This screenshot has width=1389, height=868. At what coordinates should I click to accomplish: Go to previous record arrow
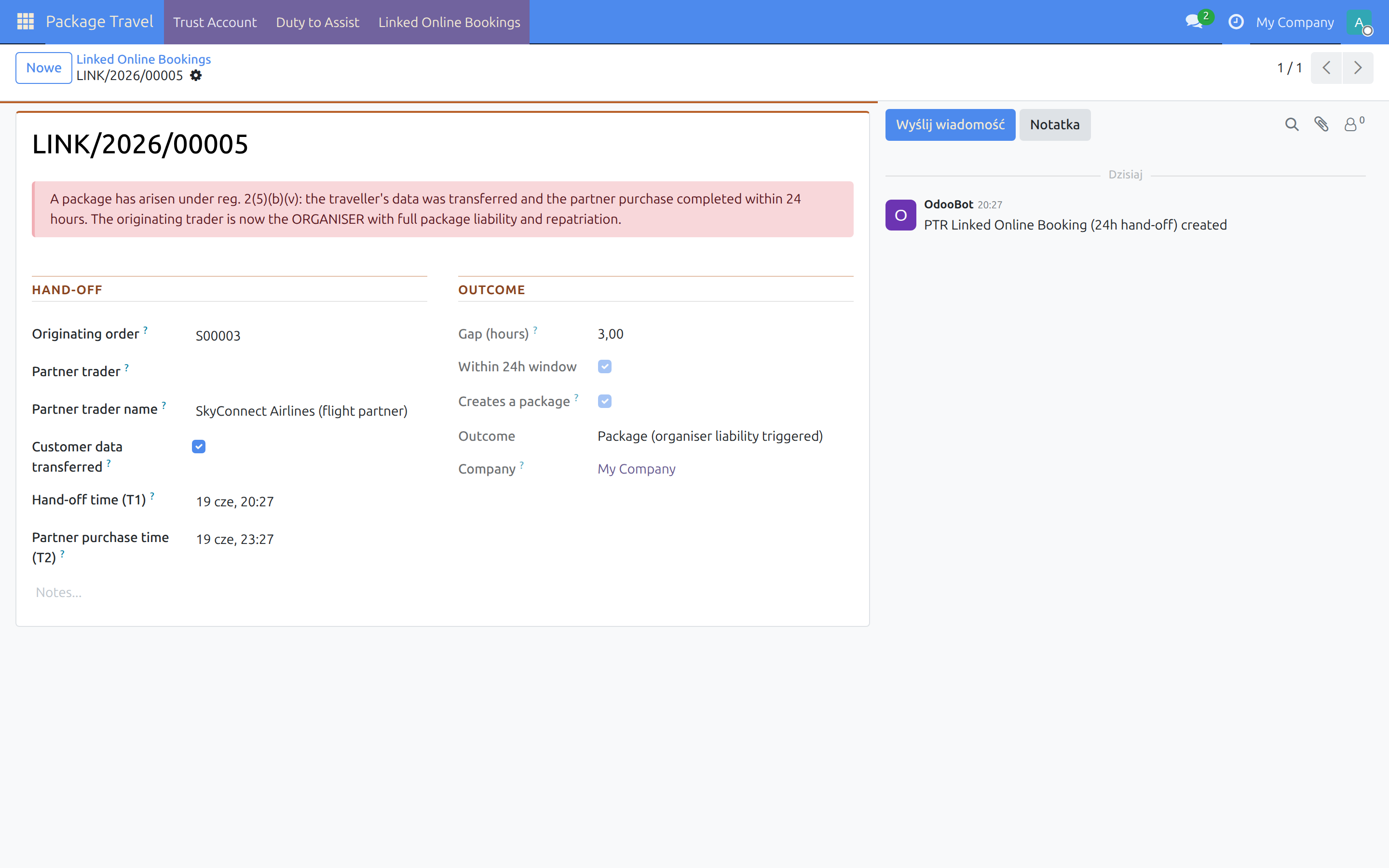(x=1326, y=68)
